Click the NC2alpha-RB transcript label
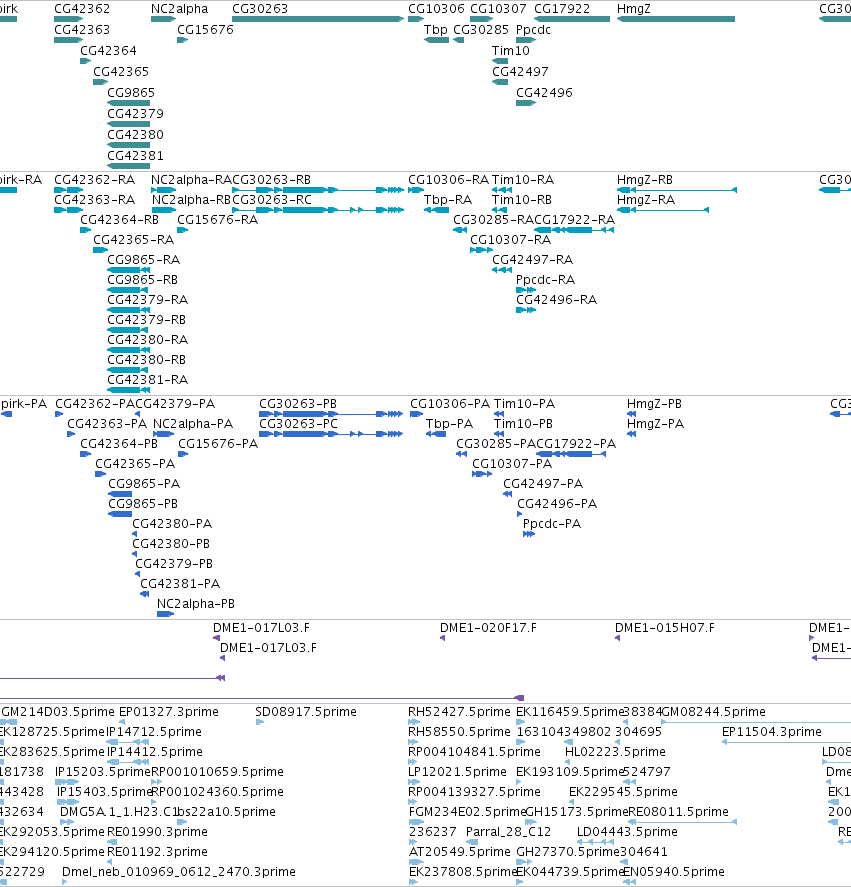 191,200
